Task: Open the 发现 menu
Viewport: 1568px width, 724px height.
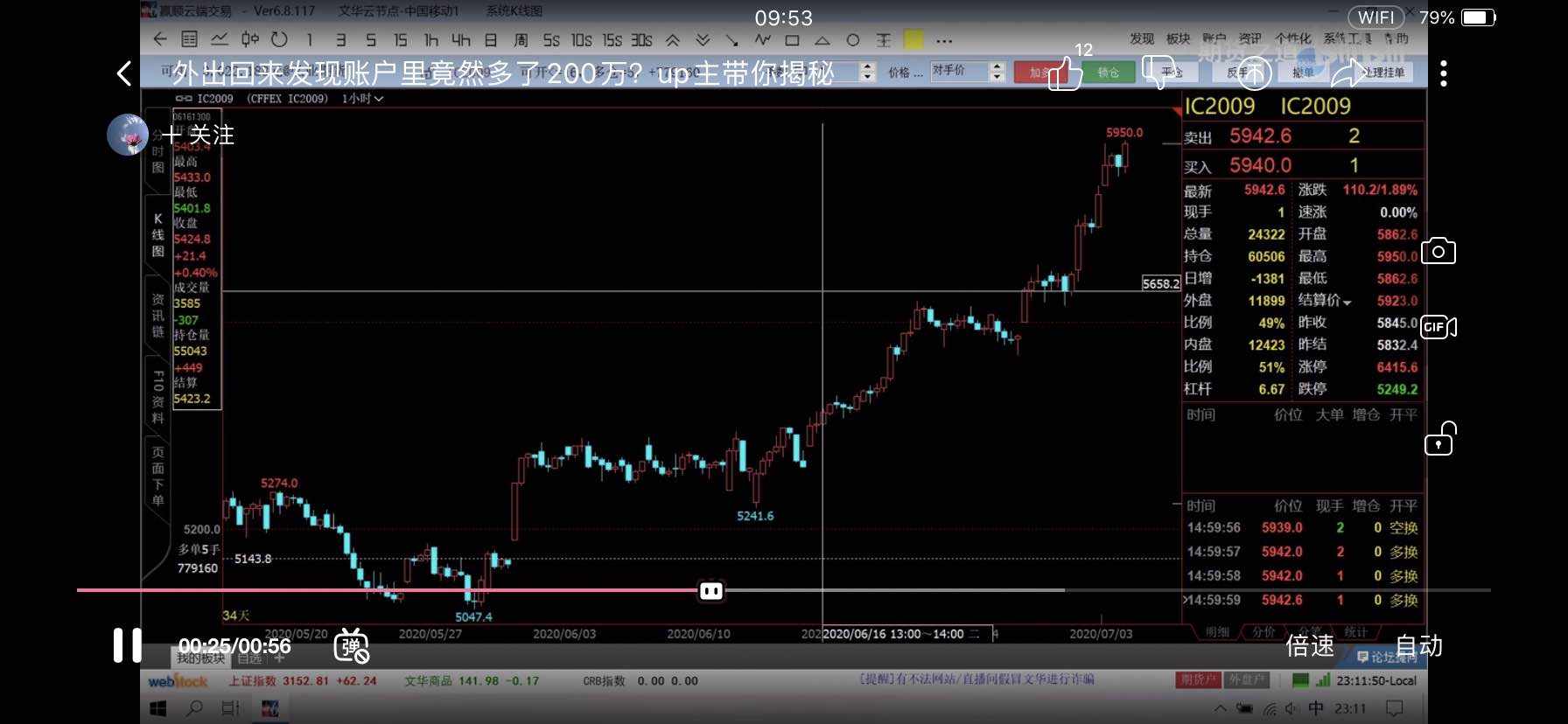Action: [x=1141, y=39]
